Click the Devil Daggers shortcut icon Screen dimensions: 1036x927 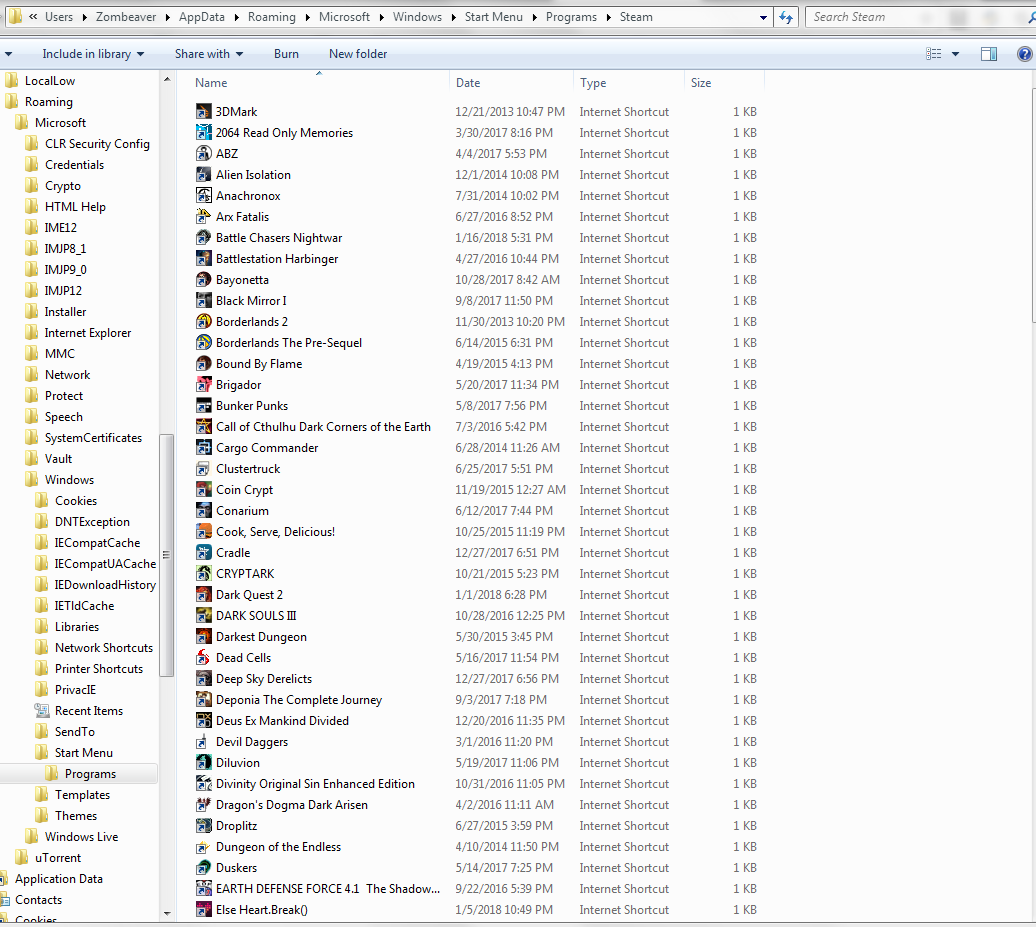(204, 742)
